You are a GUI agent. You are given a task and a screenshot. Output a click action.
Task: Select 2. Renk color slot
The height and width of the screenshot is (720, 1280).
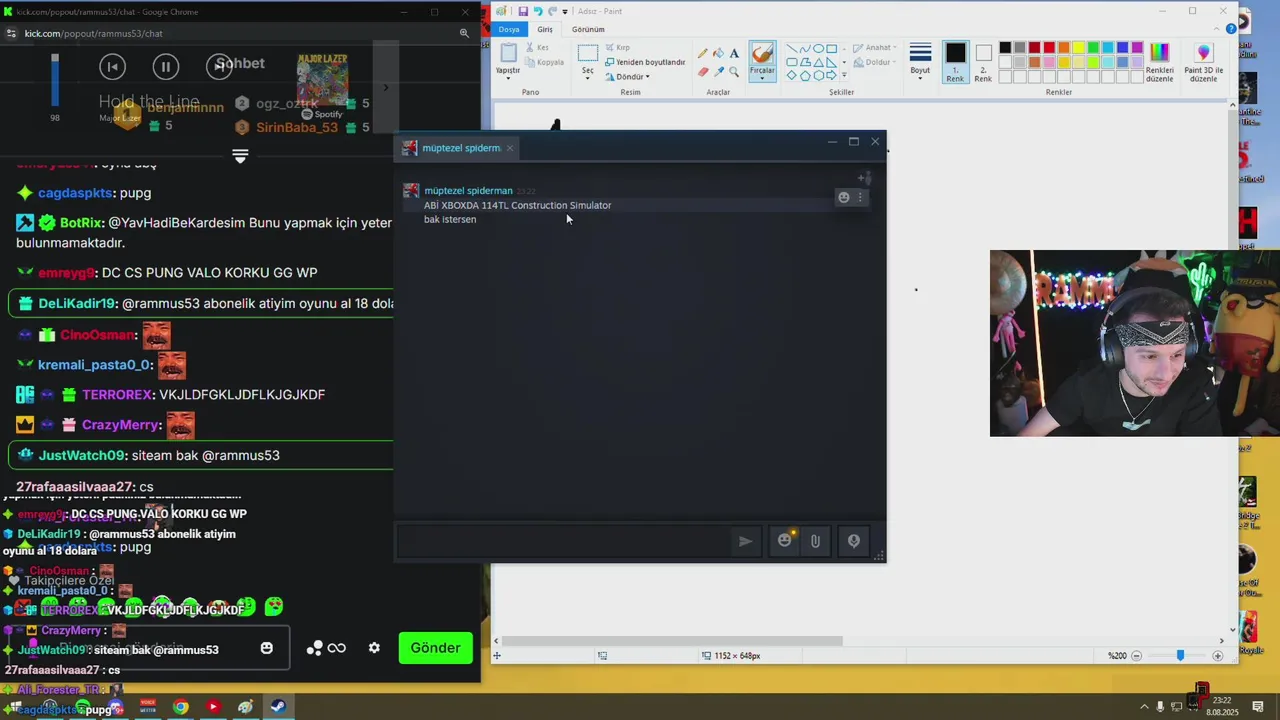click(x=983, y=62)
